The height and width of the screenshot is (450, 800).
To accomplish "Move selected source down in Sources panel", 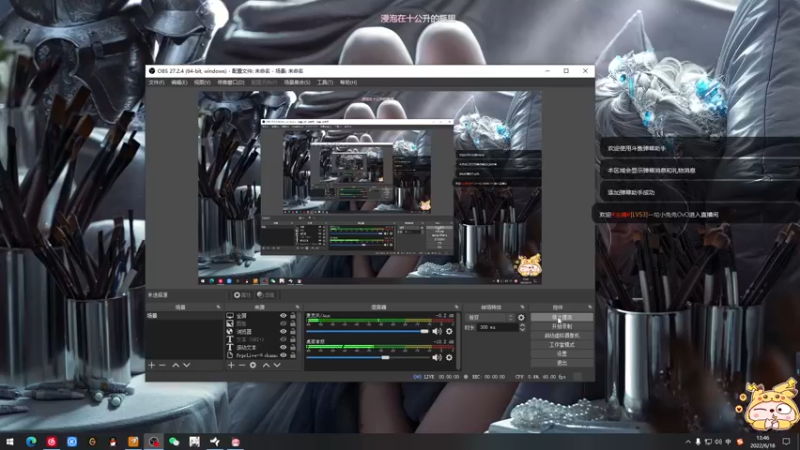I will pos(277,365).
